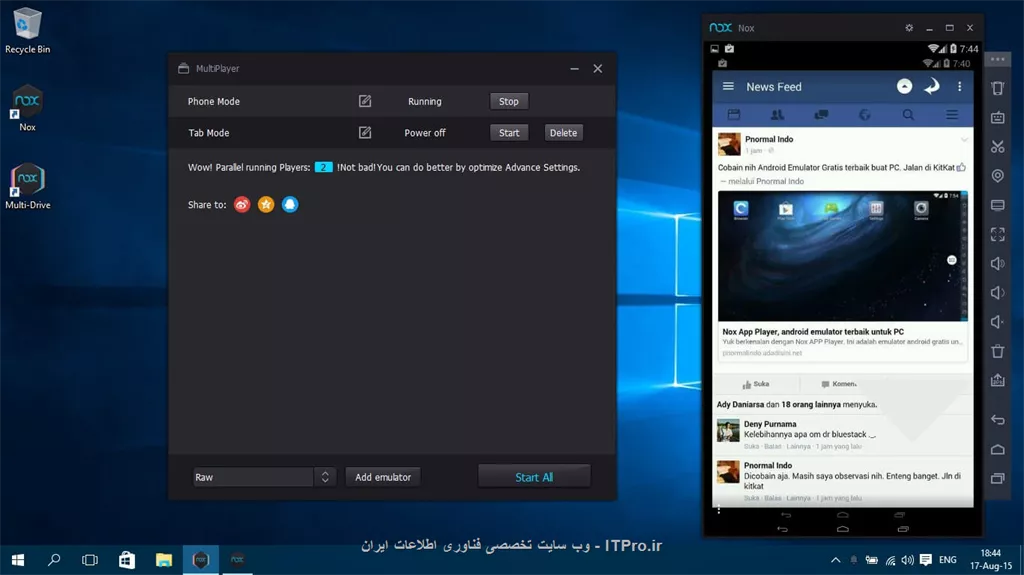The image size is (1024, 575).
Task: Select the Tab Mode row label
Action: coord(208,133)
